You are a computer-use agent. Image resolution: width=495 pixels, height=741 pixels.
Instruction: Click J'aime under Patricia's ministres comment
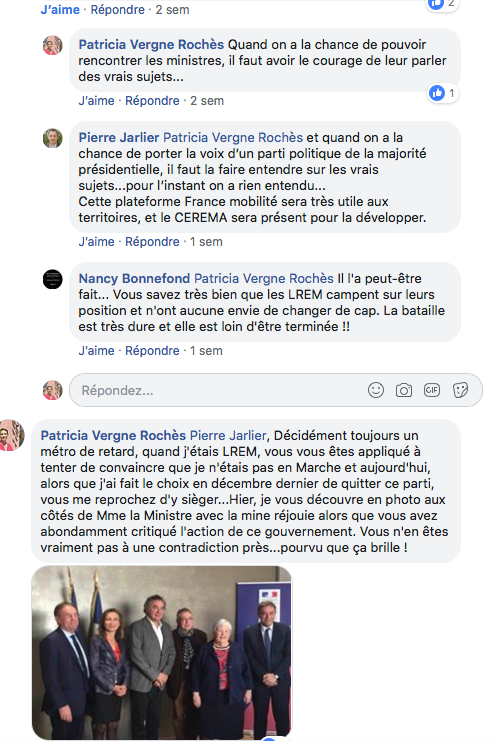(x=96, y=101)
